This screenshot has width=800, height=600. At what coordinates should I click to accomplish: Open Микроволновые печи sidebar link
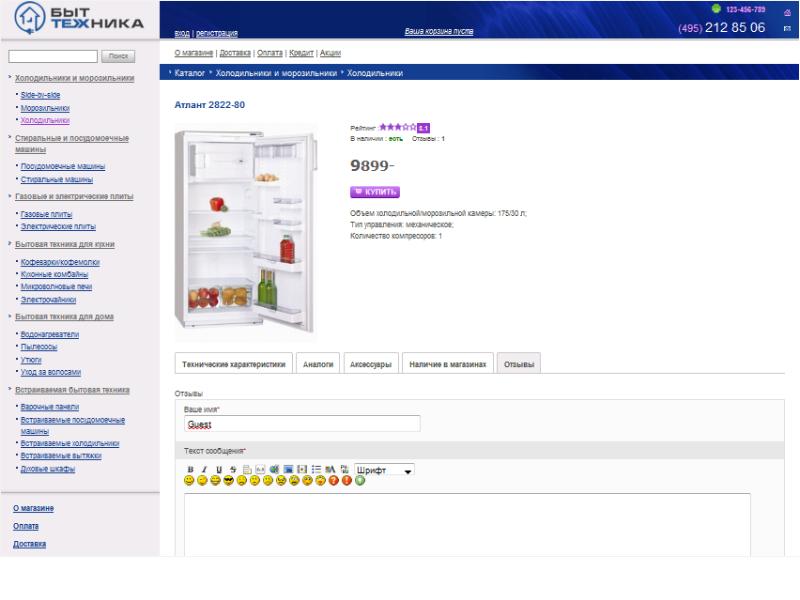(56, 287)
